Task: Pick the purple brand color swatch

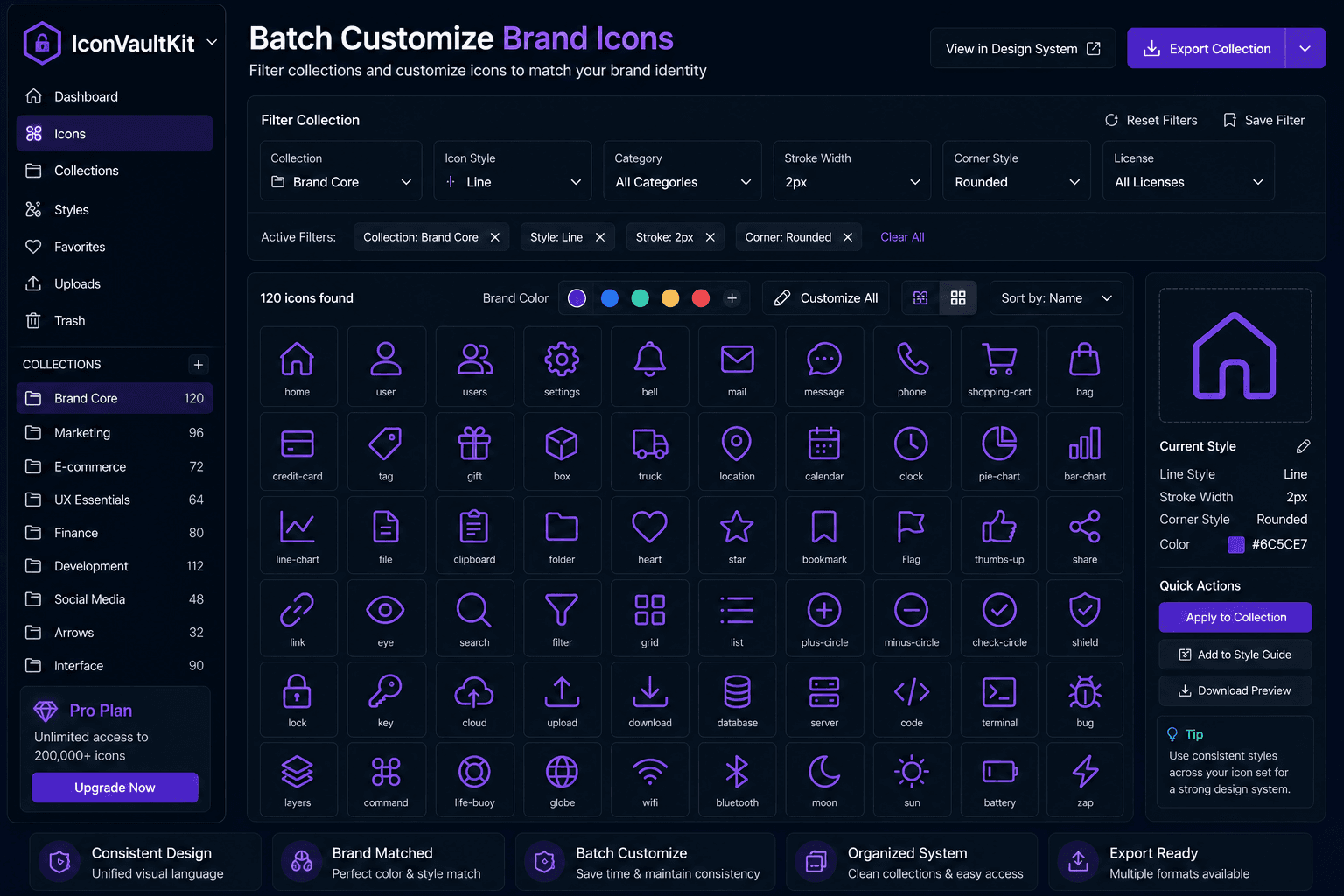Action: [x=577, y=298]
